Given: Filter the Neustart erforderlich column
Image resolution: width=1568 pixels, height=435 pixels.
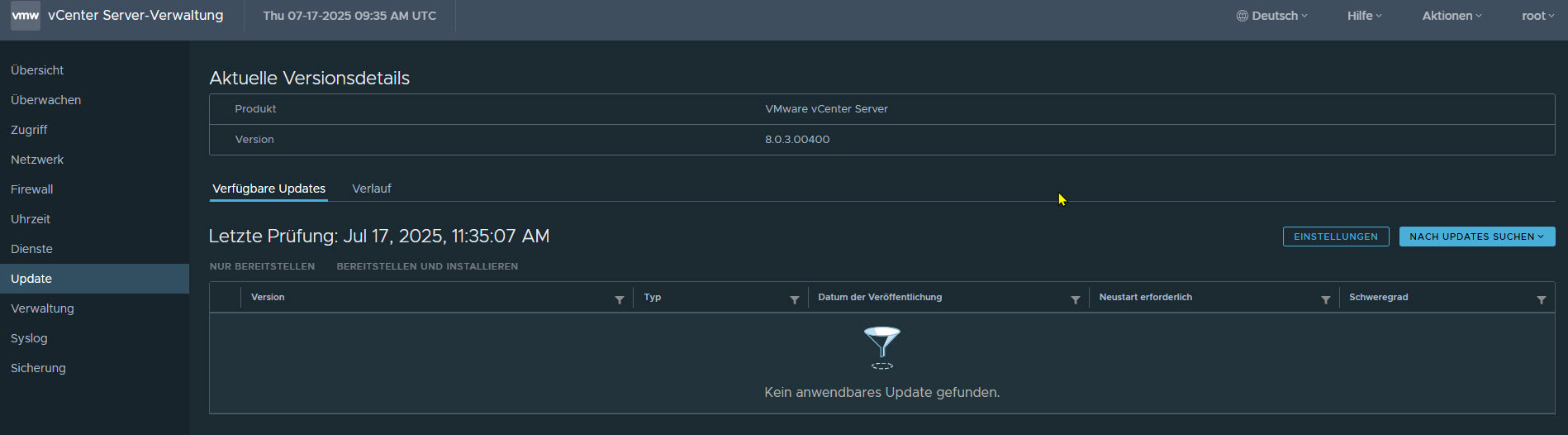Looking at the screenshot, I should pyautogui.click(x=1325, y=299).
